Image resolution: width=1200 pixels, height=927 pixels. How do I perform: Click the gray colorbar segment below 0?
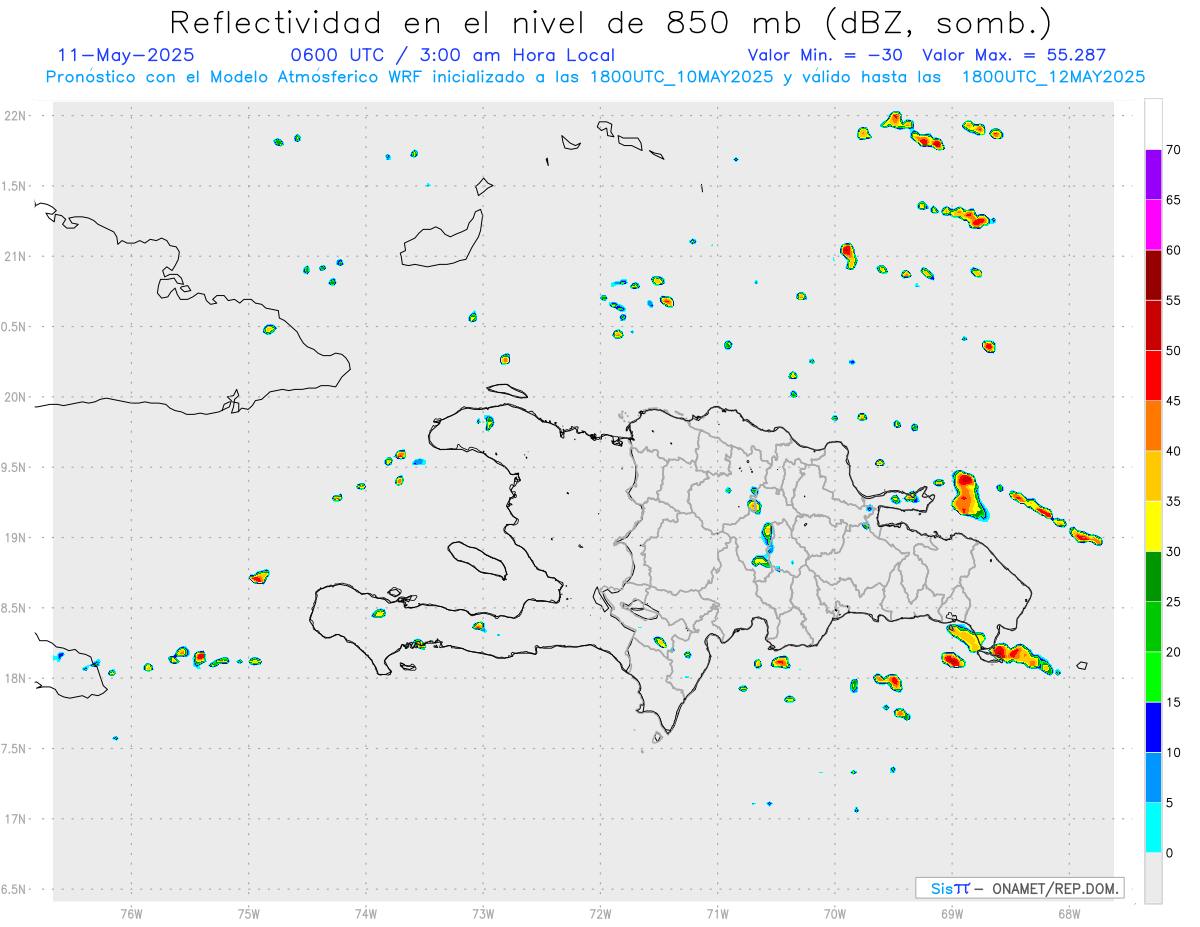1153,878
